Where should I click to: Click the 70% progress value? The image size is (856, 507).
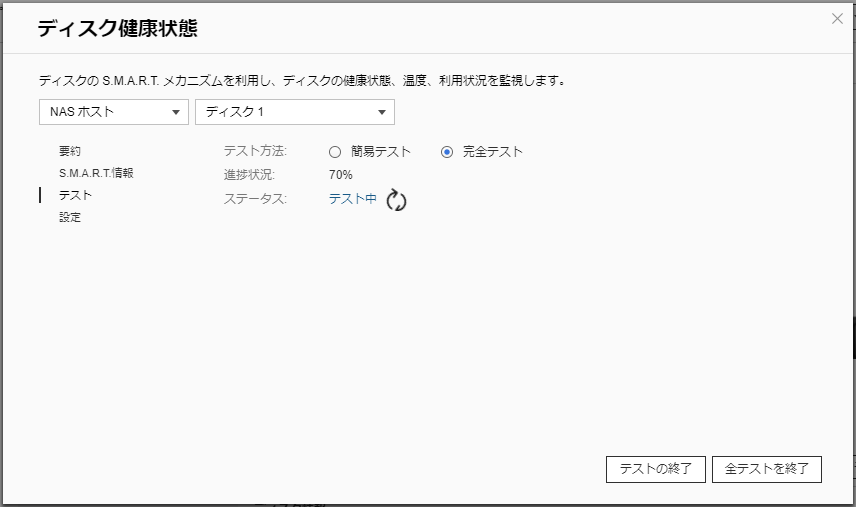click(x=340, y=175)
